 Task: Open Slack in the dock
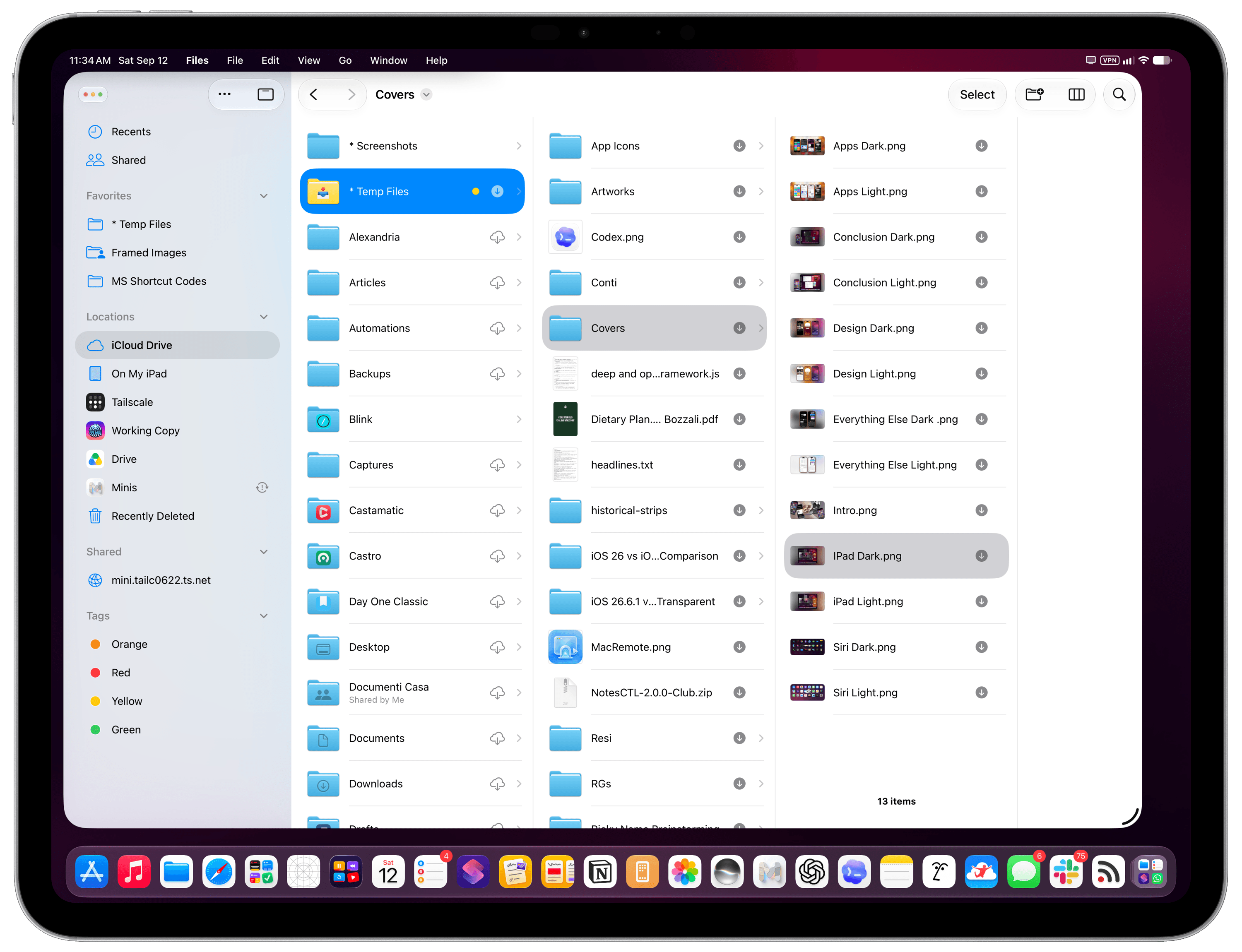tap(1066, 872)
